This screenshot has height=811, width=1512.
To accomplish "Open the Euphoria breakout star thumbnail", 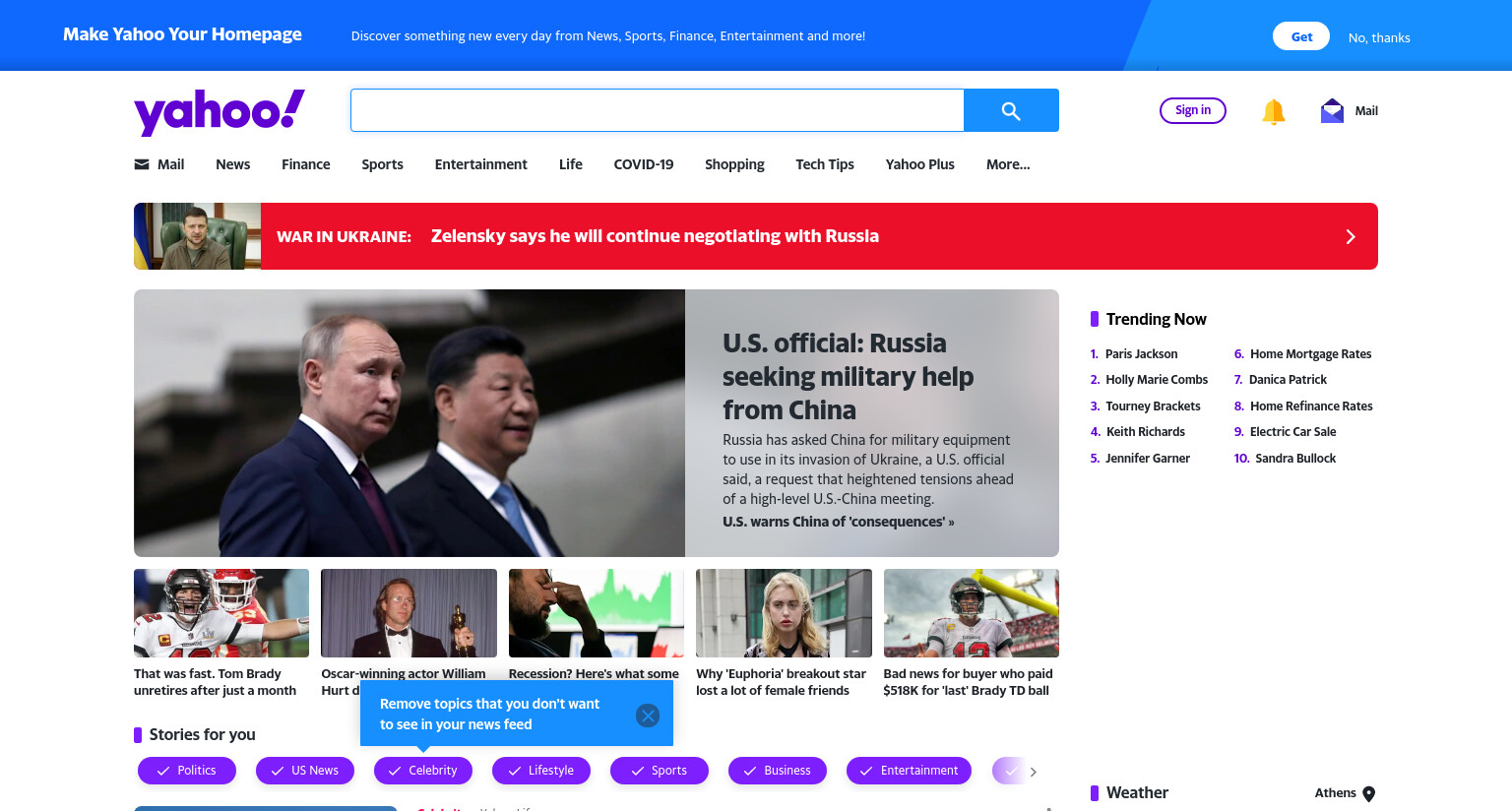I will [x=784, y=613].
